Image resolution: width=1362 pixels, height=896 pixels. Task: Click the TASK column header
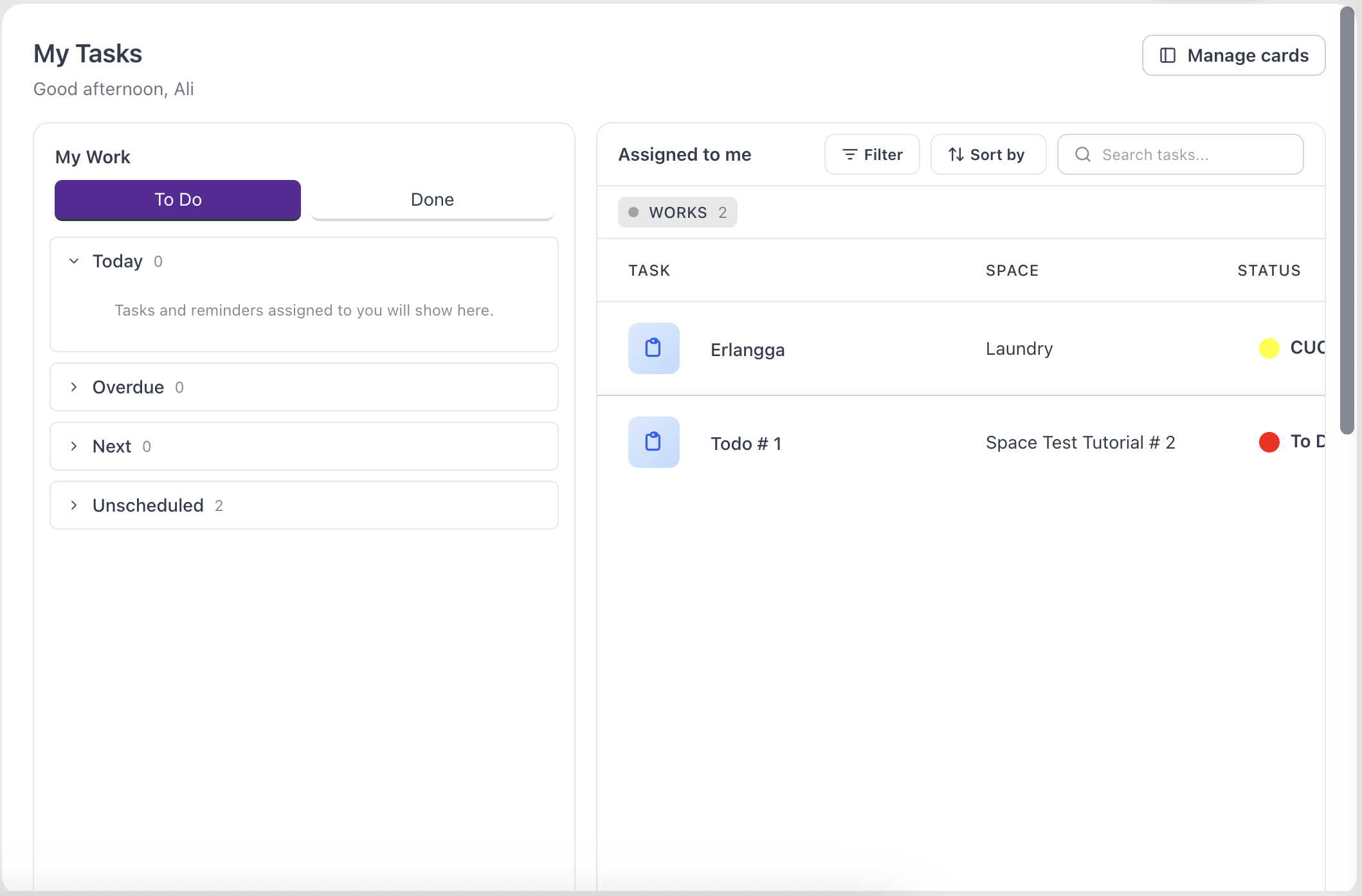(649, 271)
